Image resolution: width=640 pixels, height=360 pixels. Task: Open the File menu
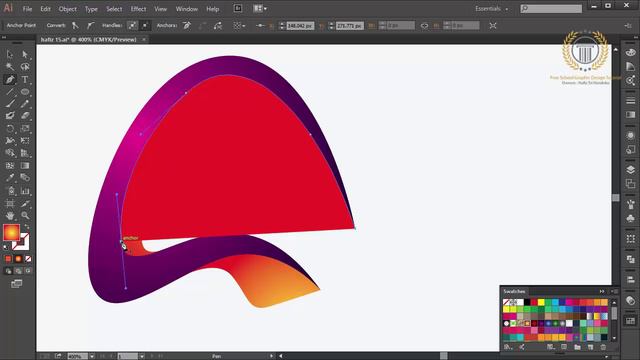(27, 9)
